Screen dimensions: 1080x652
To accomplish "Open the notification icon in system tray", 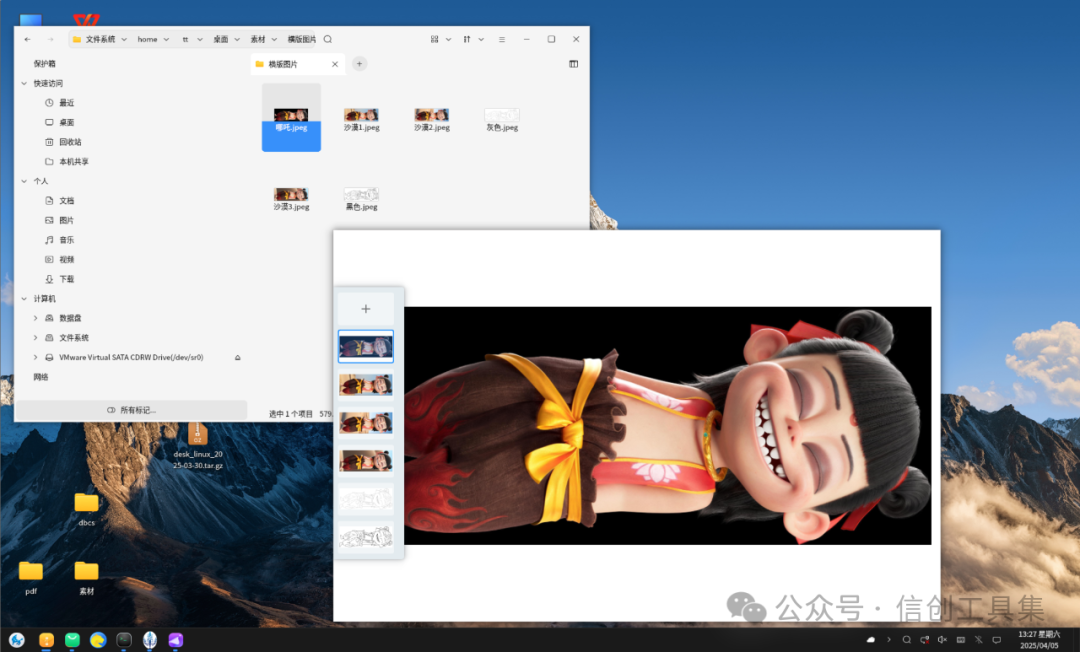I will [x=996, y=640].
